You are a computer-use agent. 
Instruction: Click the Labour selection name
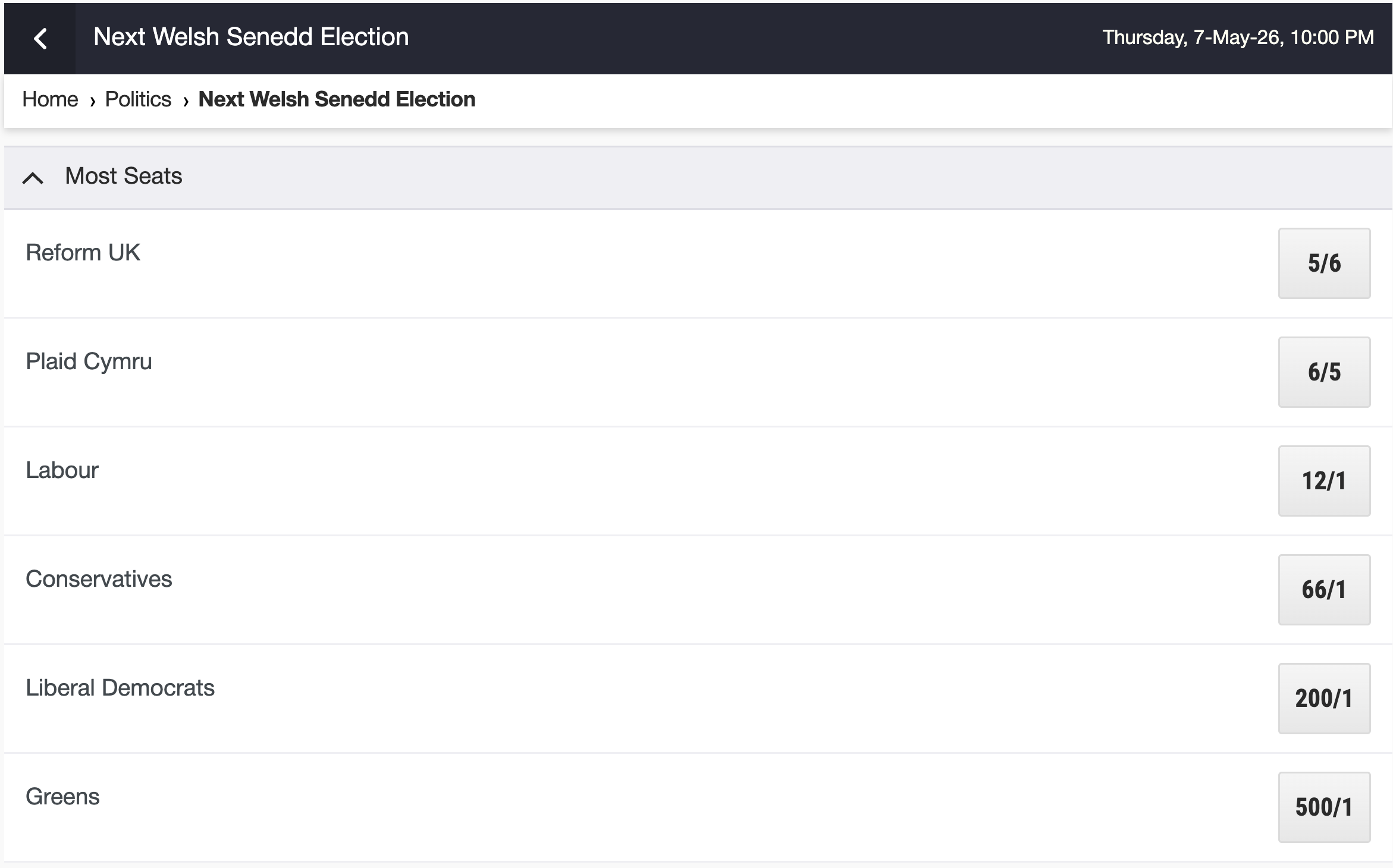tap(62, 470)
